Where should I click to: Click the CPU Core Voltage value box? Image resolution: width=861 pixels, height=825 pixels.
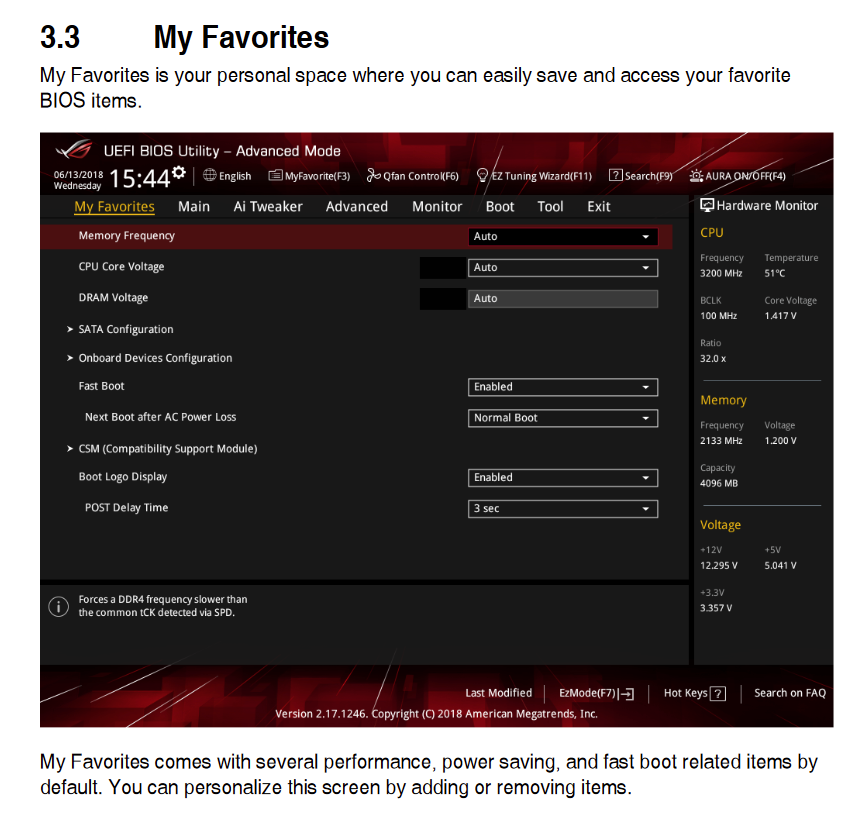tap(443, 267)
